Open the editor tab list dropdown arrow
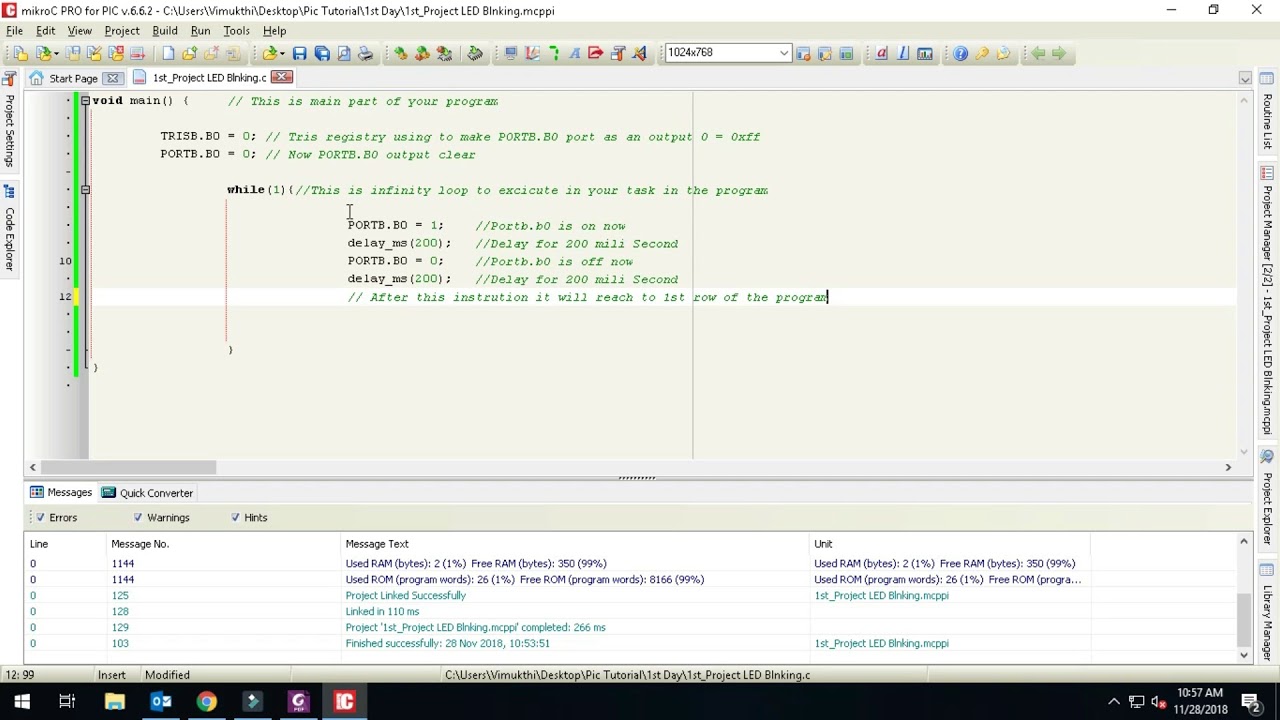This screenshot has height=720, width=1280. pyautogui.click(x=1245, y=78)
